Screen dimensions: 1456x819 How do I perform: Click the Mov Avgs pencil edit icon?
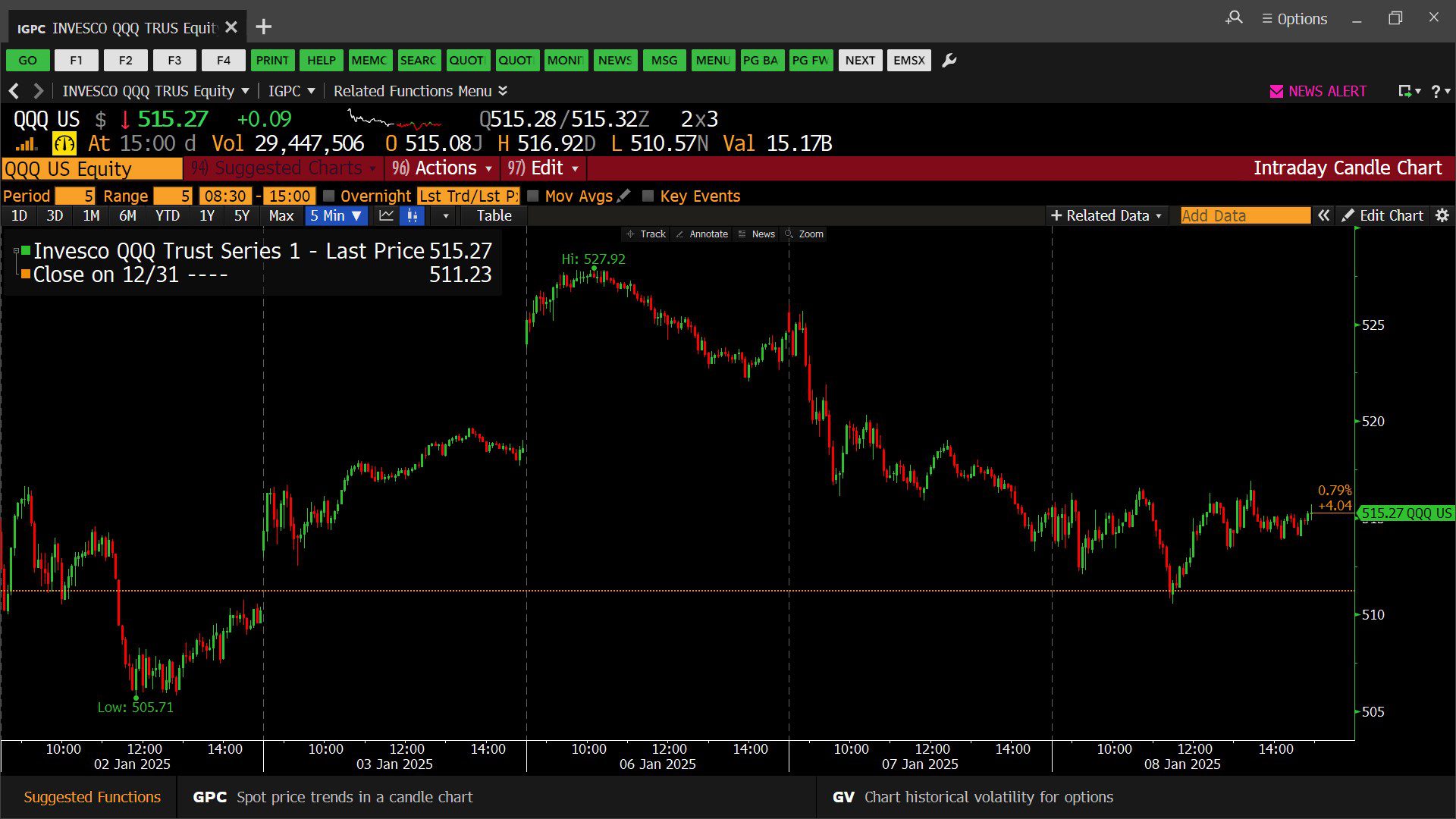623,196
